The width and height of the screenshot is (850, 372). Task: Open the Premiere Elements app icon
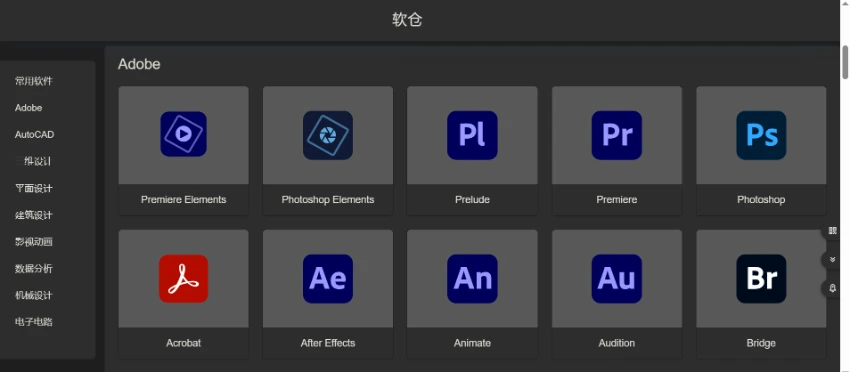(x=183, y=134)
